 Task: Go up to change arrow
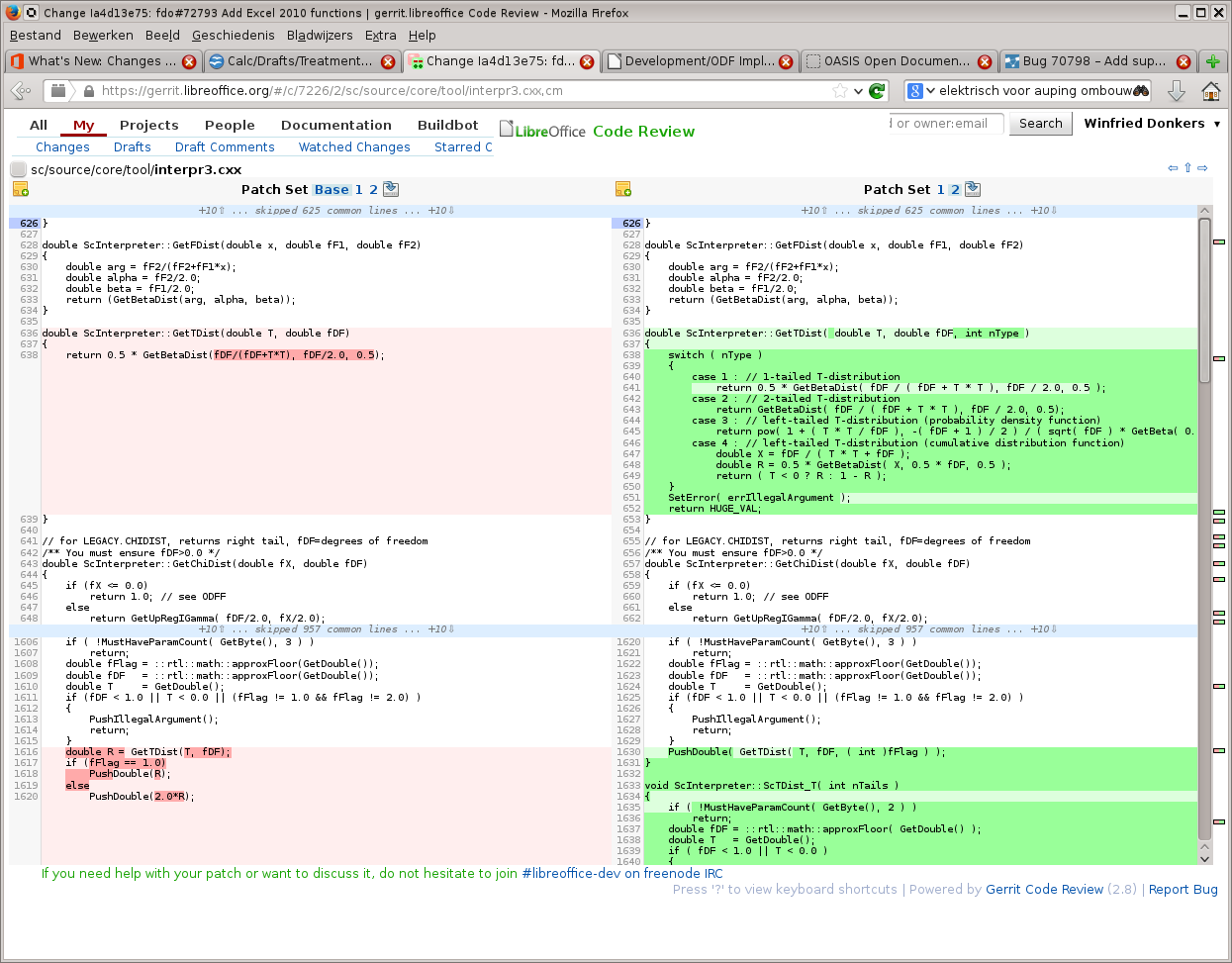click(1187, 168)
